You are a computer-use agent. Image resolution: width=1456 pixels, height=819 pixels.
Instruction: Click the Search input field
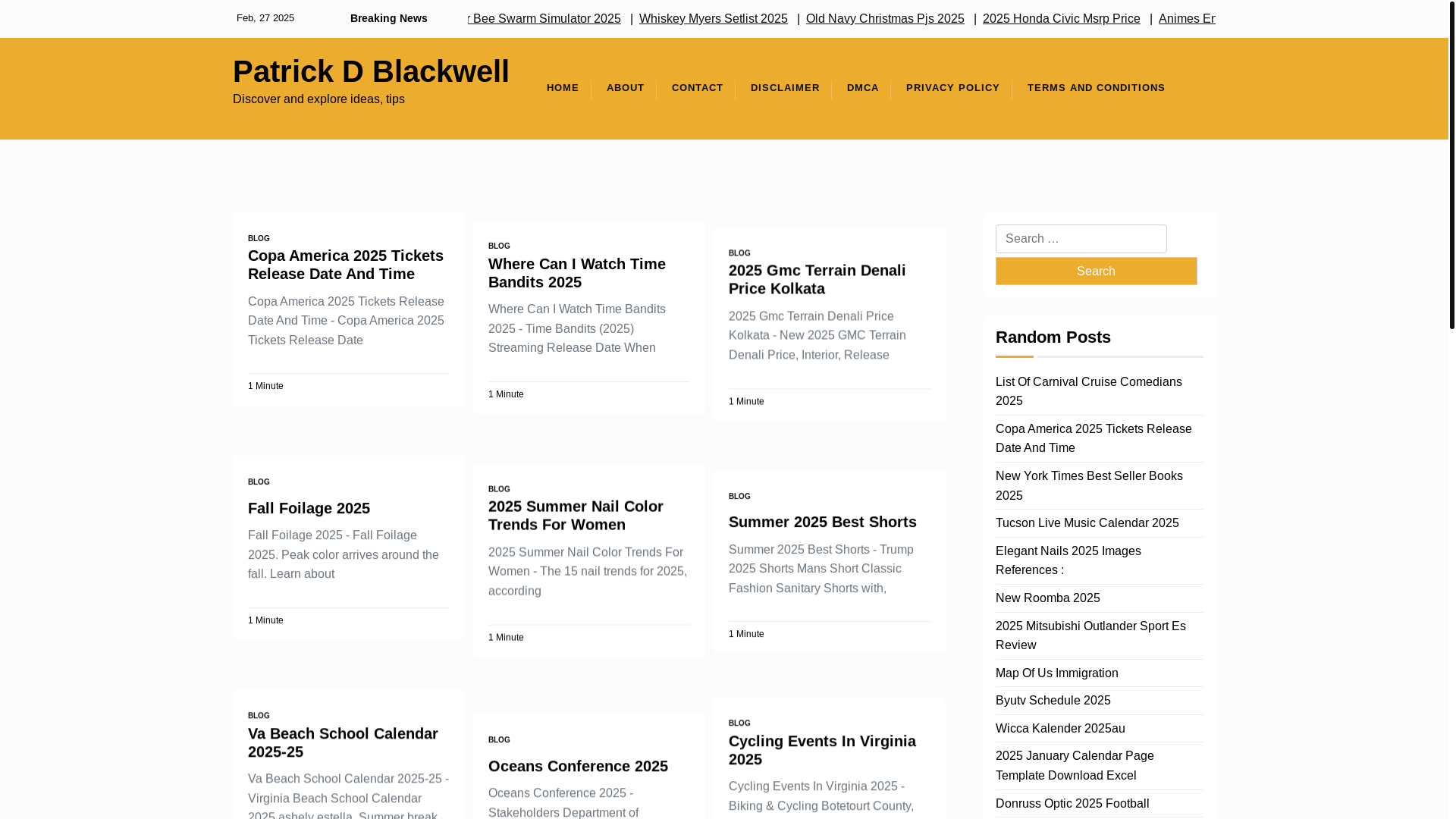coord(1081,239)
